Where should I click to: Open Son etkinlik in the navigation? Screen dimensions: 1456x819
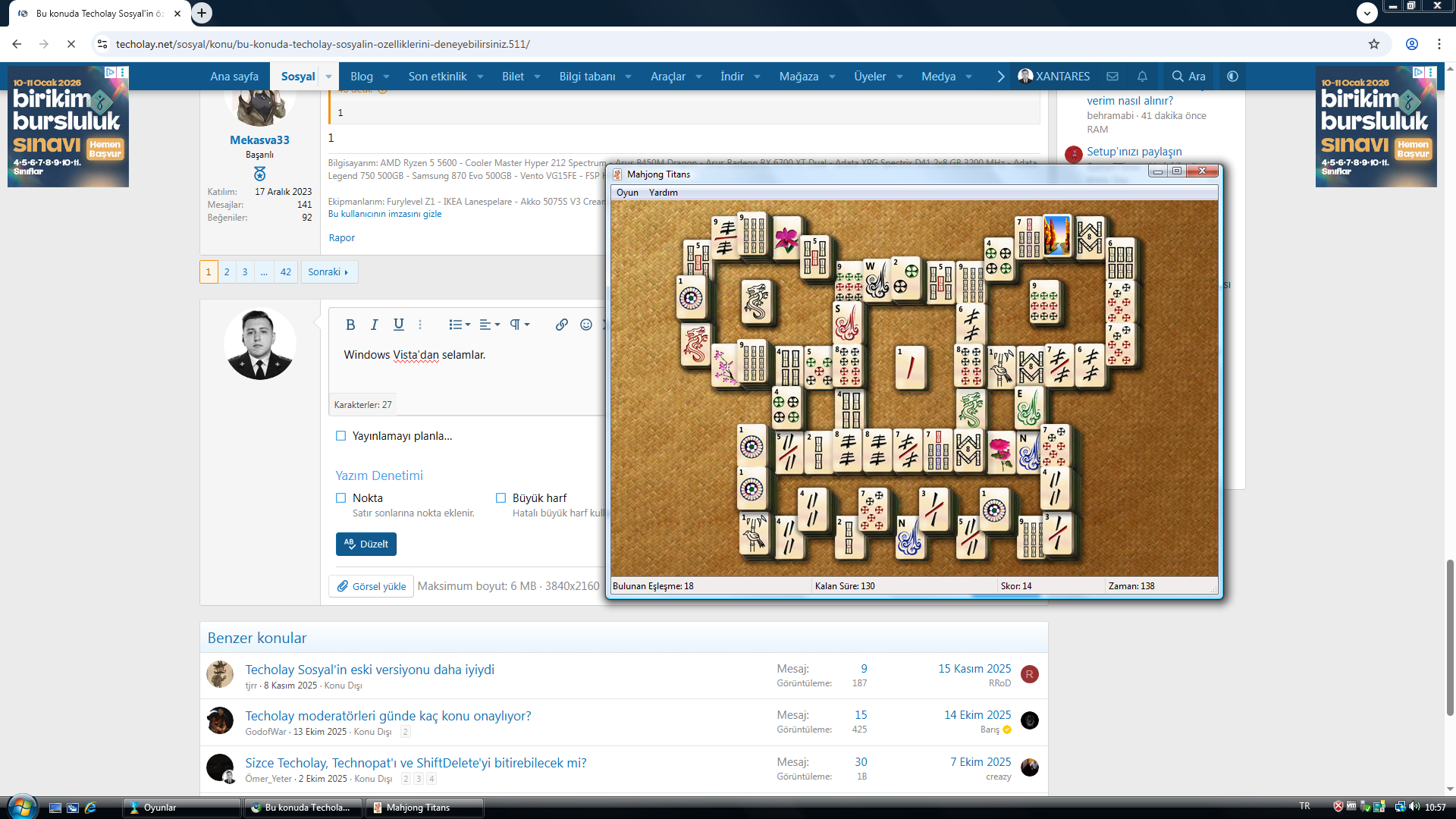point(438,77)
